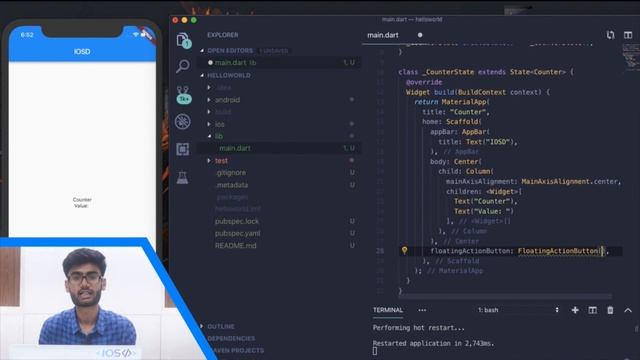
Task: Click the EXPLORER panel title
Action: 223,35
